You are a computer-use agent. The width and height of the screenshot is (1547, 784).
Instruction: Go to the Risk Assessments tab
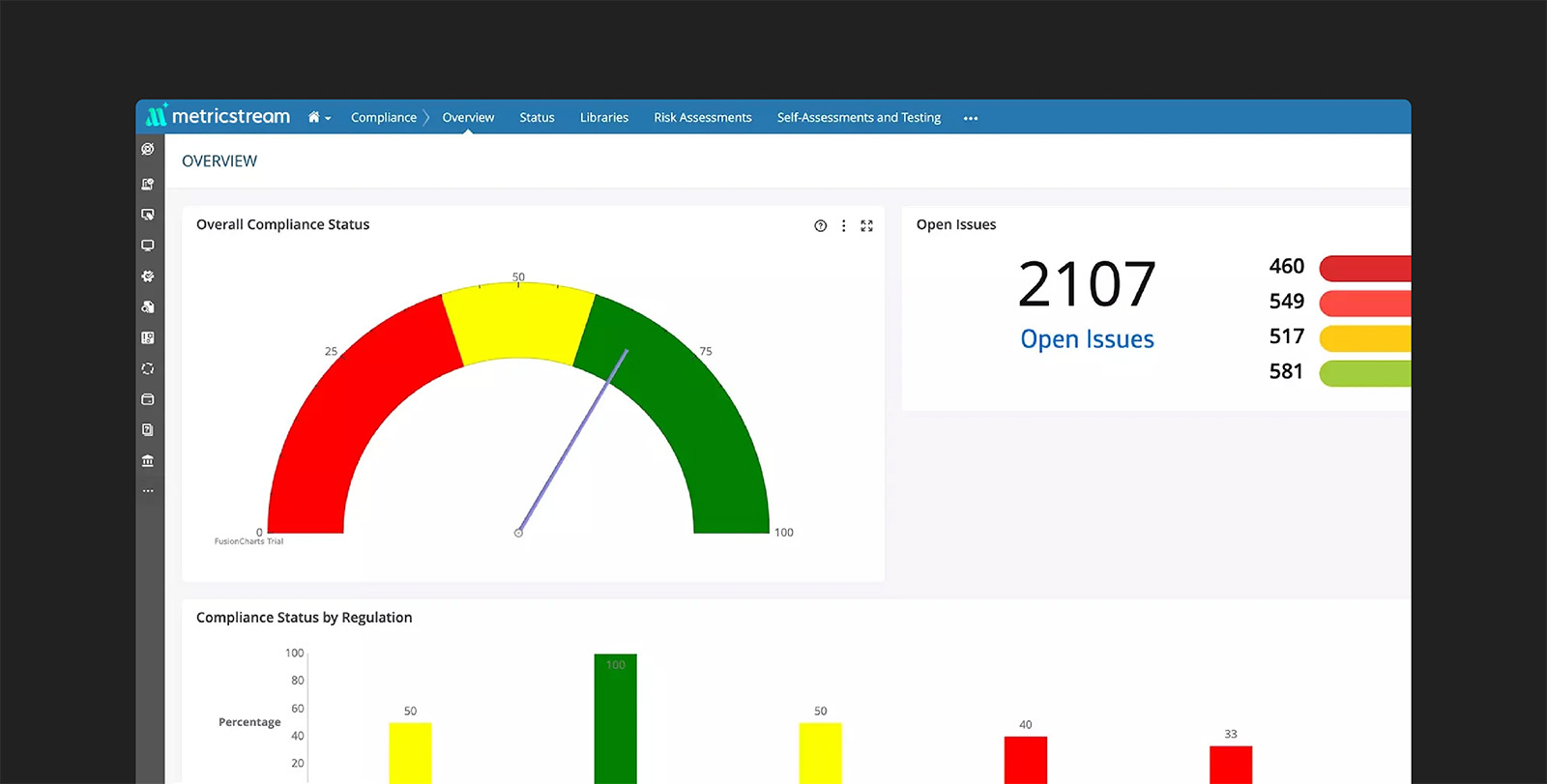pyautogui.click(x=703, y=118)
